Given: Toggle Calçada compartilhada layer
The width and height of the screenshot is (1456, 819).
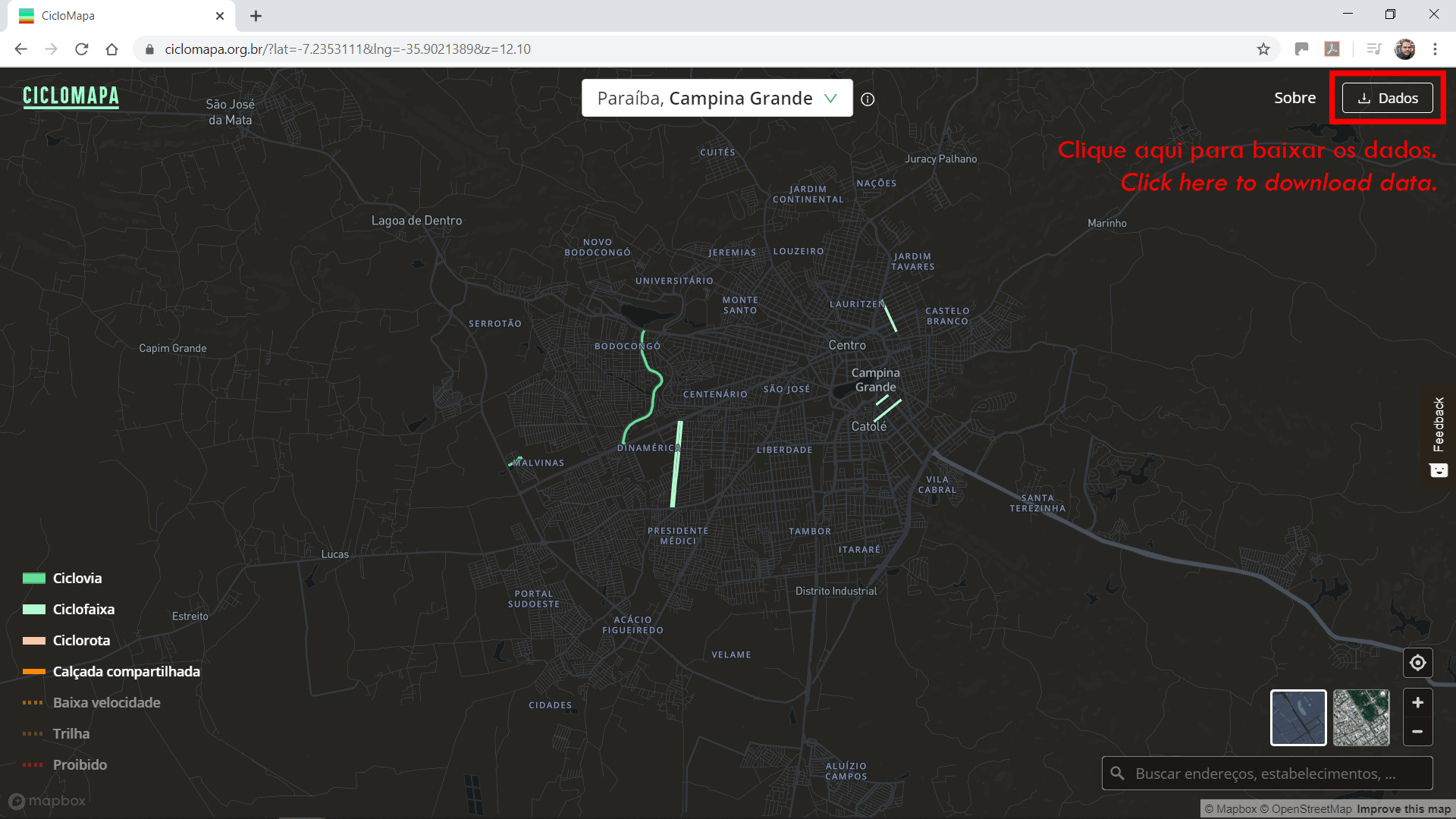Looking at the screenshot, I should [126, 672].
